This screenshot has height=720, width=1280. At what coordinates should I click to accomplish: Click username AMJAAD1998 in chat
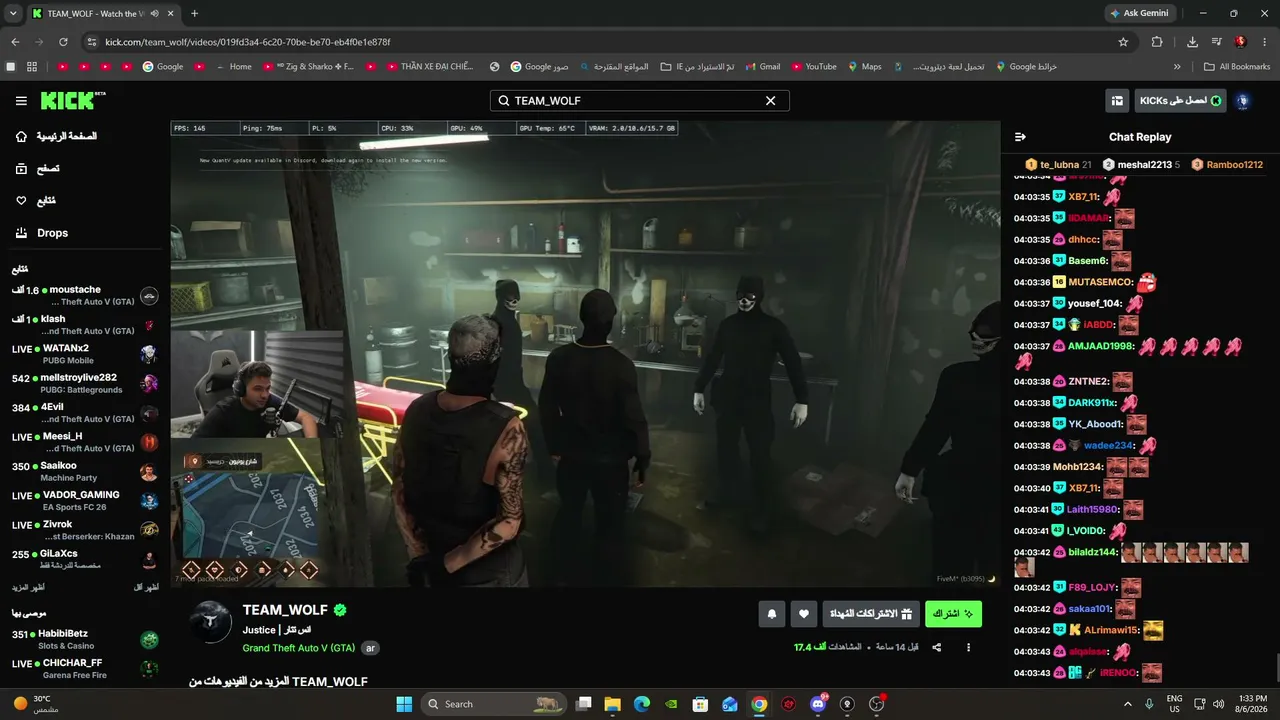[x=1101, y=346]
